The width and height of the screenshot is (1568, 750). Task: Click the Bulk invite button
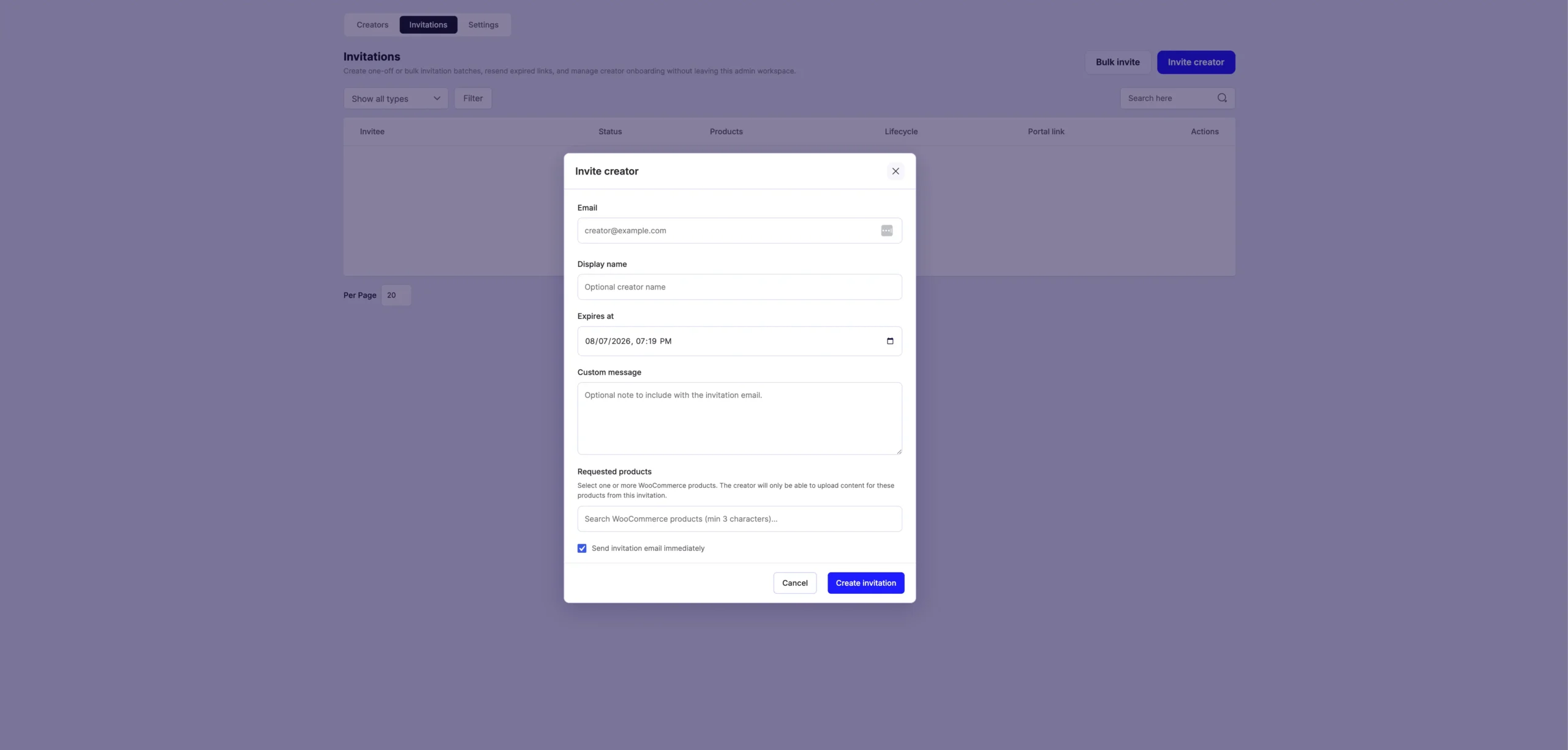(x=1117, y=62)
